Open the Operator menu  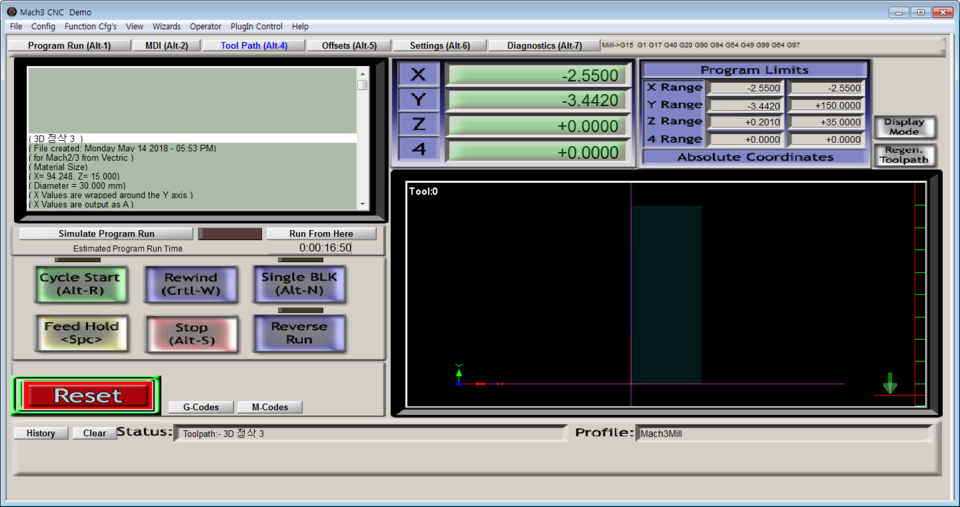[205, 26]
